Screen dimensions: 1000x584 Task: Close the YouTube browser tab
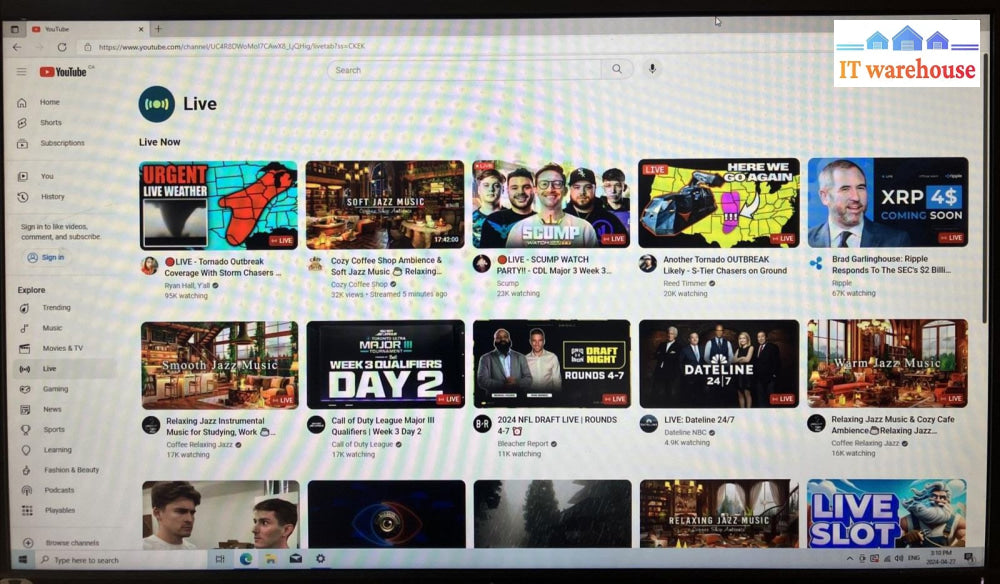[140, 29]
